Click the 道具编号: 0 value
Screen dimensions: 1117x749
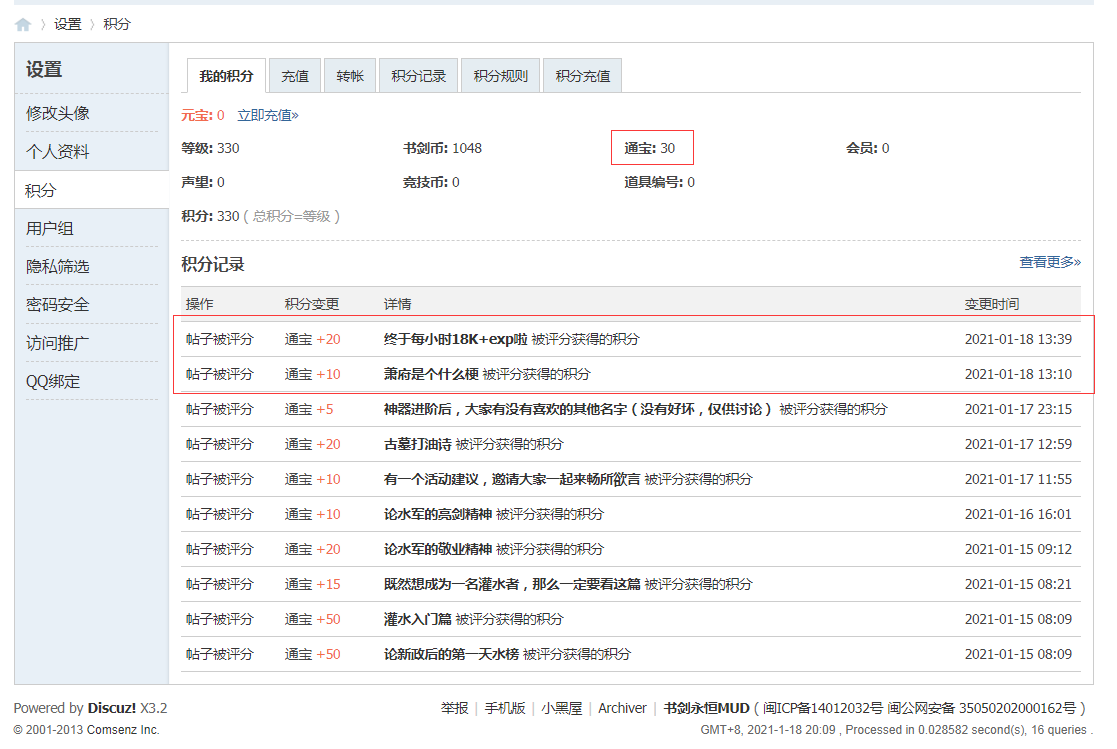pyautogui.click(x=660, y=182)
